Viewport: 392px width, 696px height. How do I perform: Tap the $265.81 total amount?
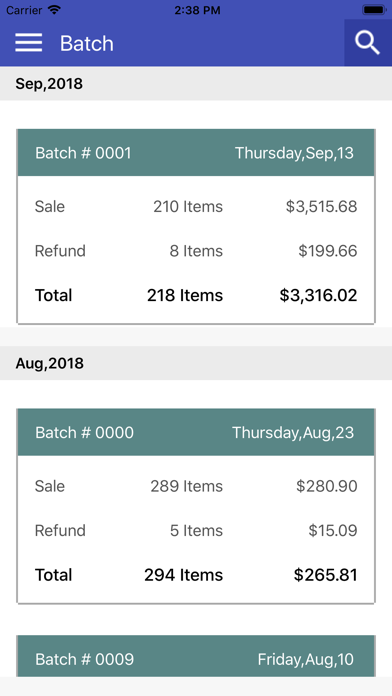coord(325,575)
